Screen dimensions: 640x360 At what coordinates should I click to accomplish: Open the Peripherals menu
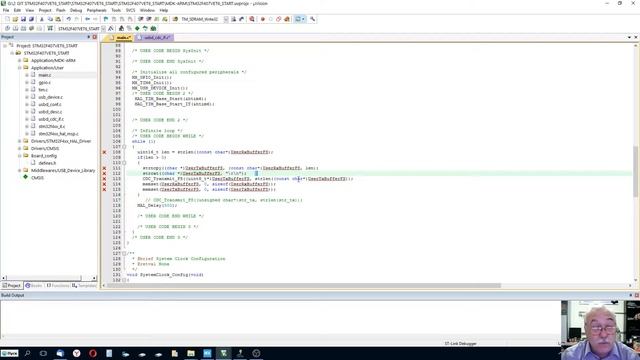[96, 10]
